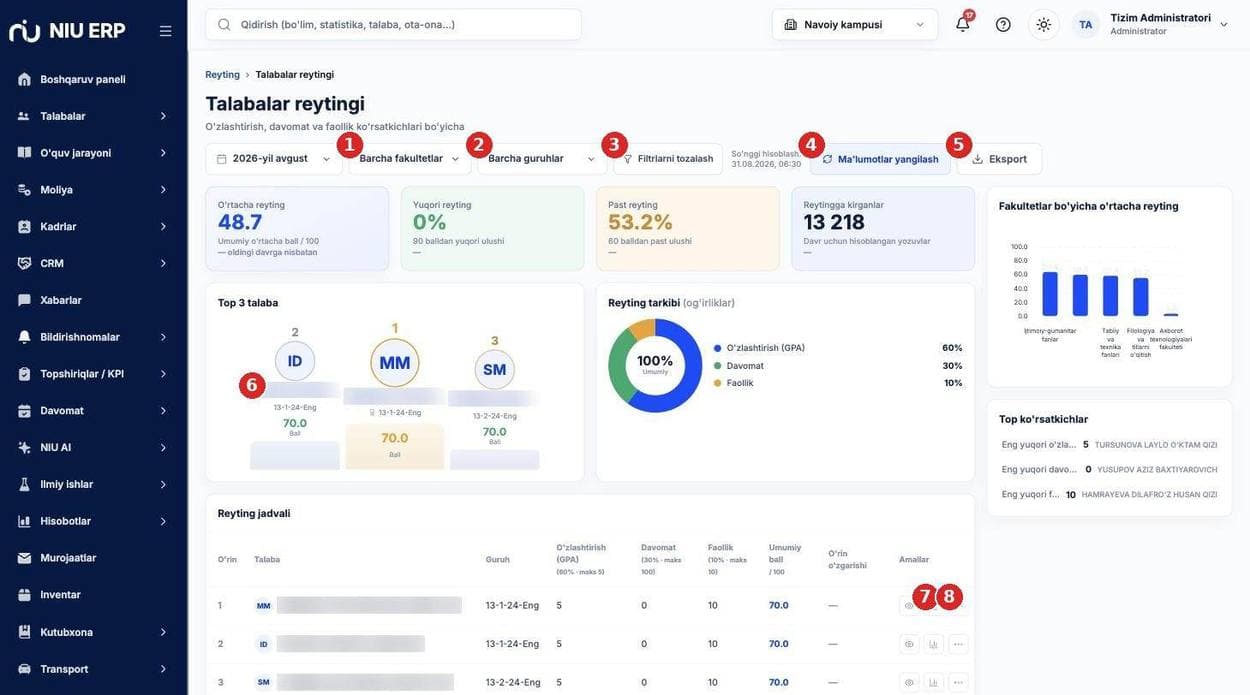The image size is (1250, 695).
Task: Open the Xabarlar sidebar item
Action: tap(94, 300)
